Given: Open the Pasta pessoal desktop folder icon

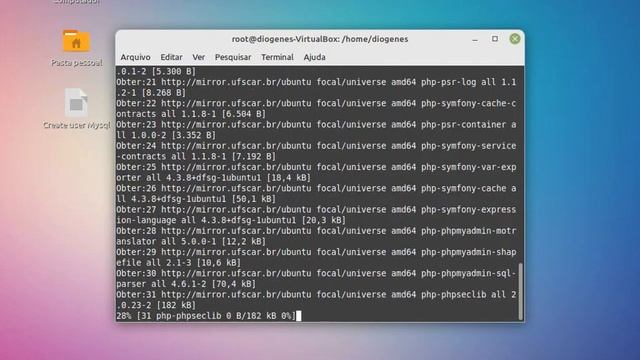Looking at the screenshot, I should (x=76, y=41).
